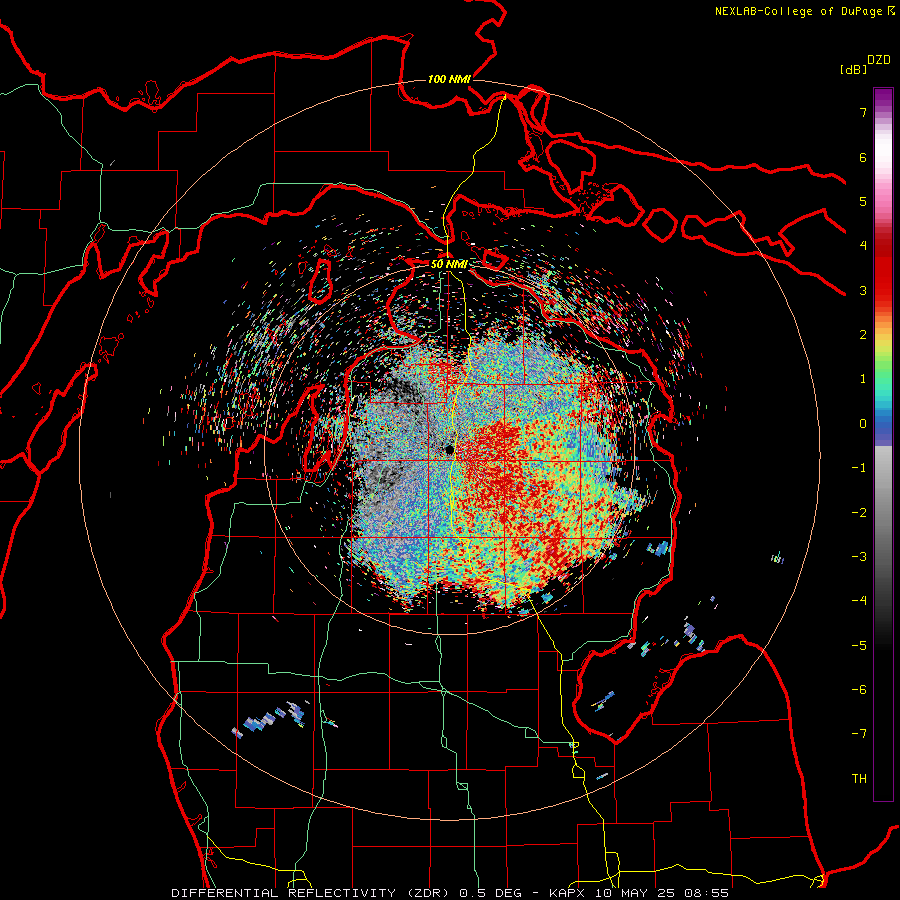Click the -2 value on the color scale
The width and height of the screenshot is (900, 900).
[x=859, y=513]
